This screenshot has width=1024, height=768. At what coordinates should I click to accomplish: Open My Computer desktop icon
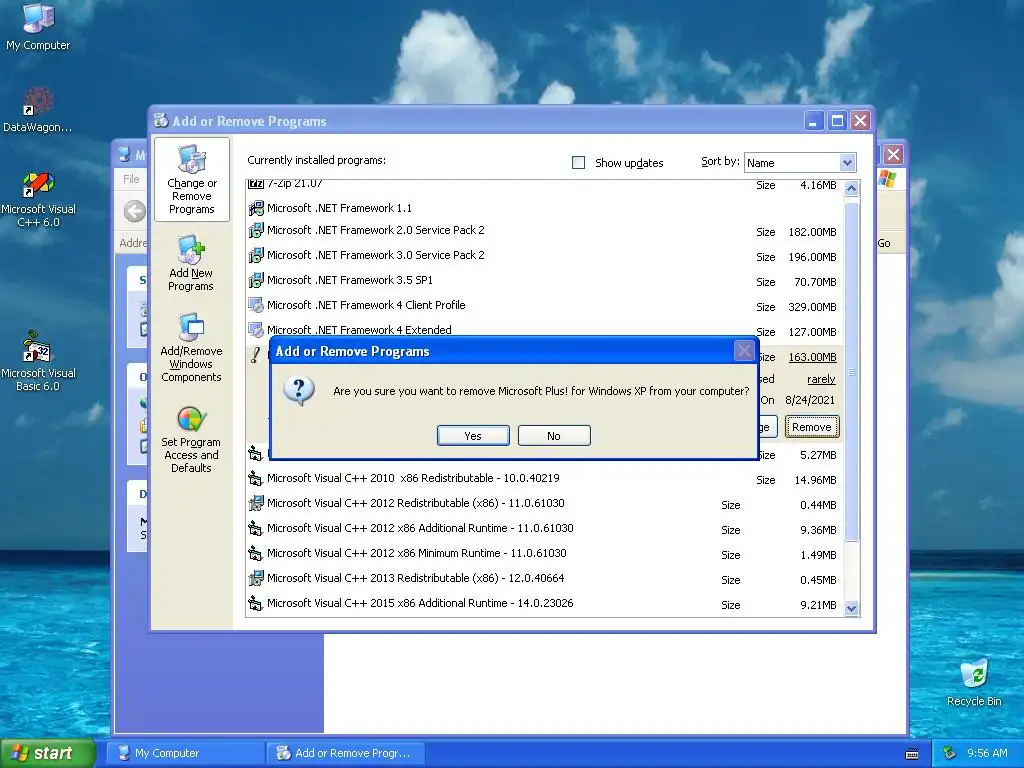[x=38, y=27]
